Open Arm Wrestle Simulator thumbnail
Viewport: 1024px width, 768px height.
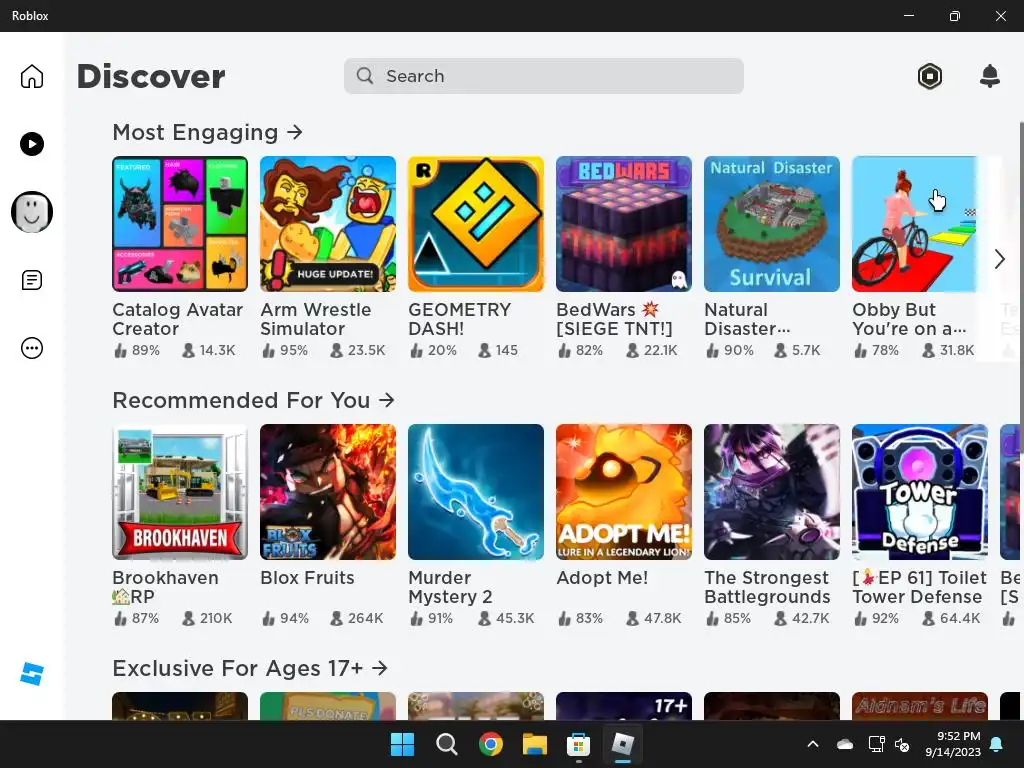coord(328,224)
